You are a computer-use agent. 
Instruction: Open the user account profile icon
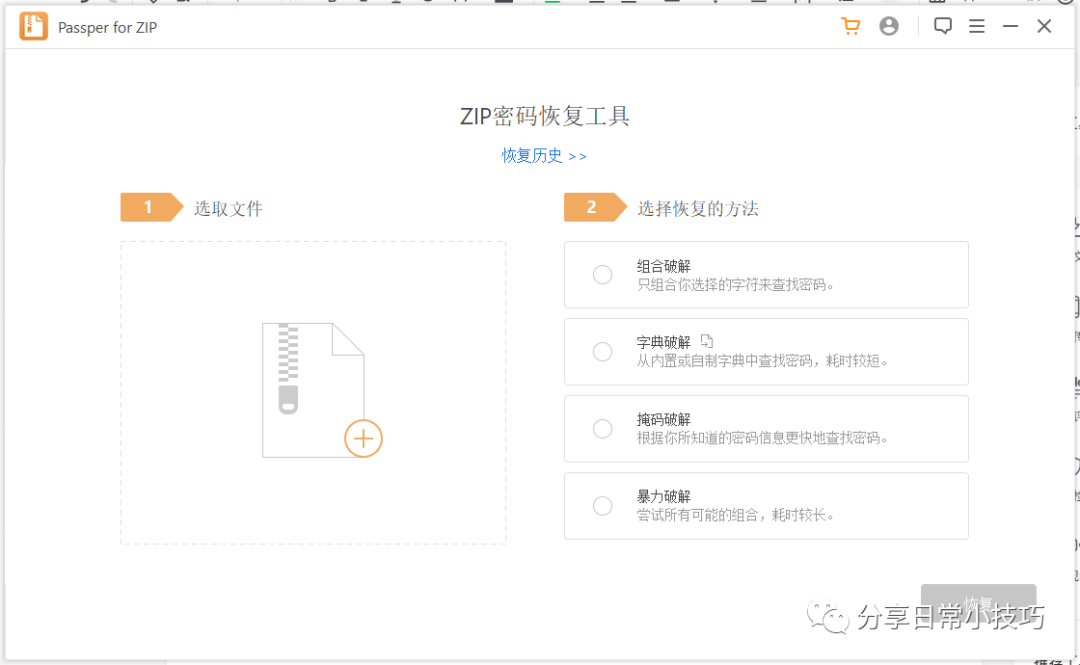(x=889, y=26)
